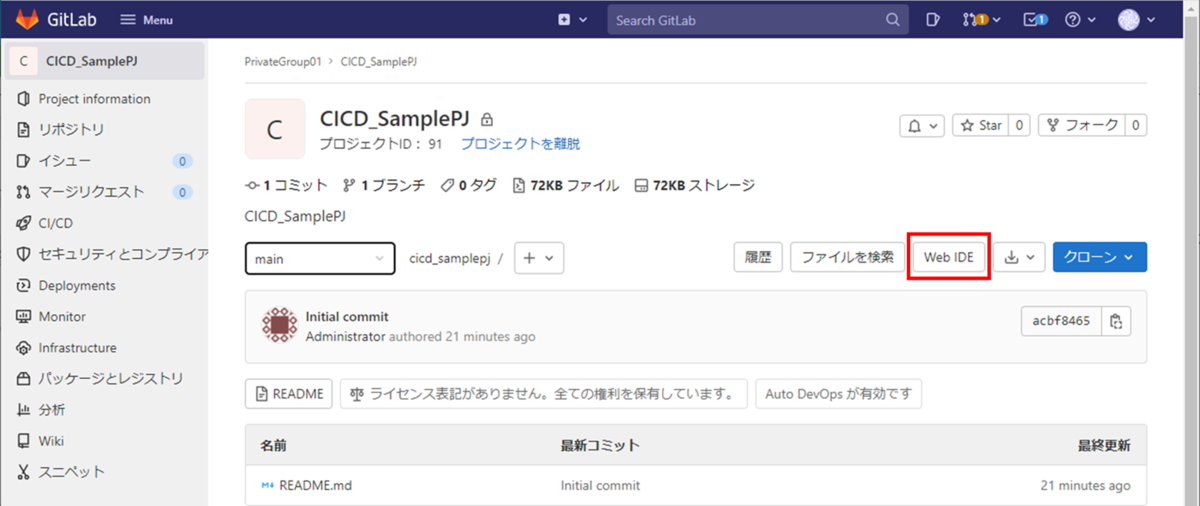
Task: Open CI/CD in sidebar
Action: tap(56, 223)
